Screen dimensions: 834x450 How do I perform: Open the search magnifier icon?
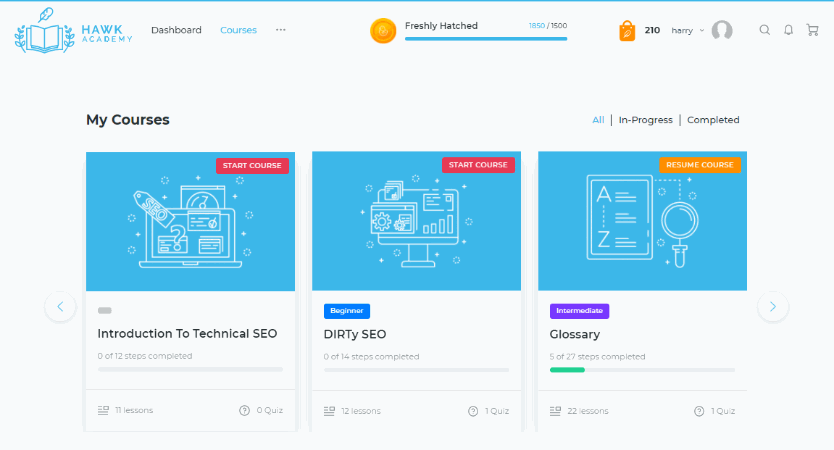pos(765,30)
